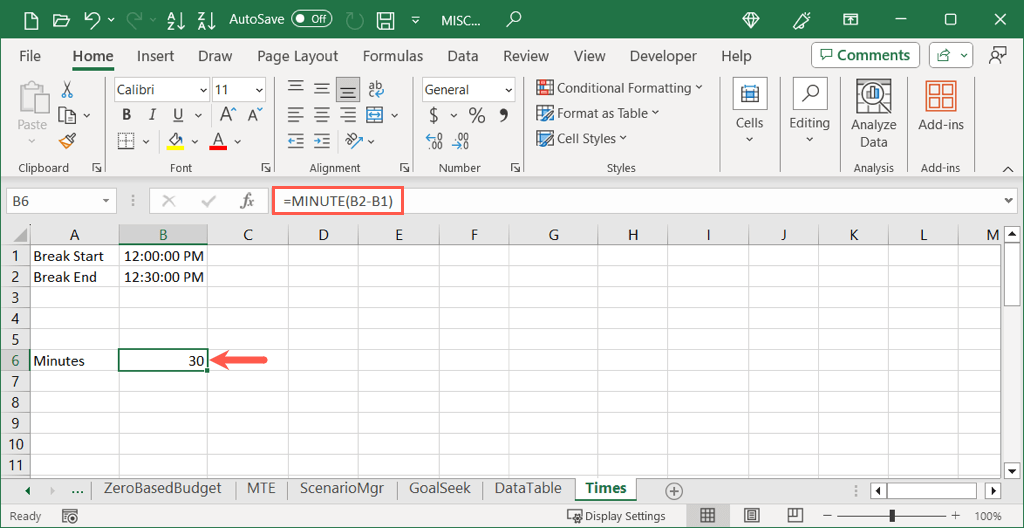Click Decrease Decimal icon
Image resolution: width=1024 pixels, height=528 pixels.
[x=460, y=140]
